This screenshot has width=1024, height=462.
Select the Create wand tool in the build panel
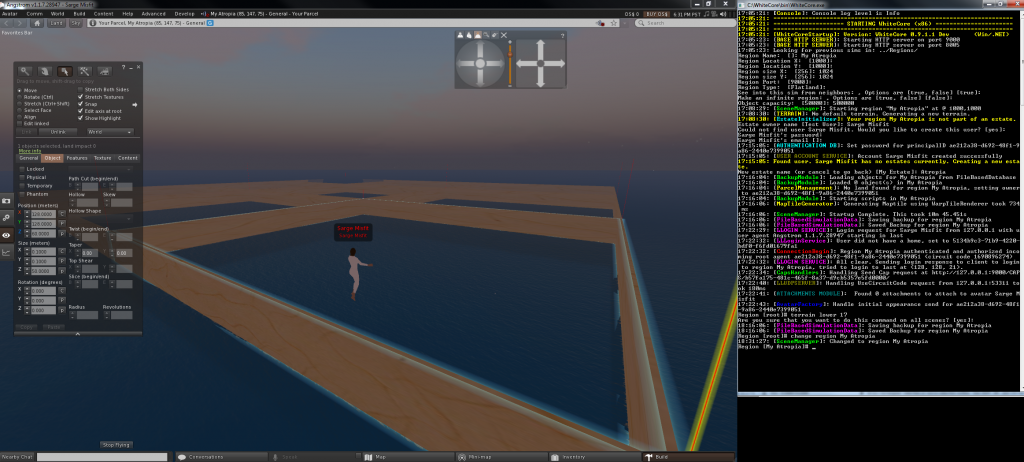point(85,71)
